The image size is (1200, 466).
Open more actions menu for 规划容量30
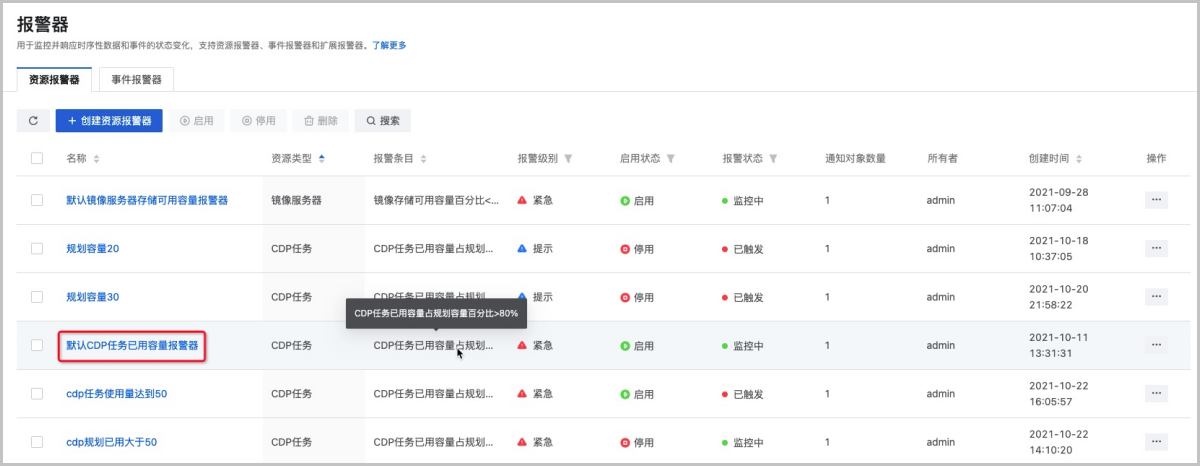tap(1156, 297)
